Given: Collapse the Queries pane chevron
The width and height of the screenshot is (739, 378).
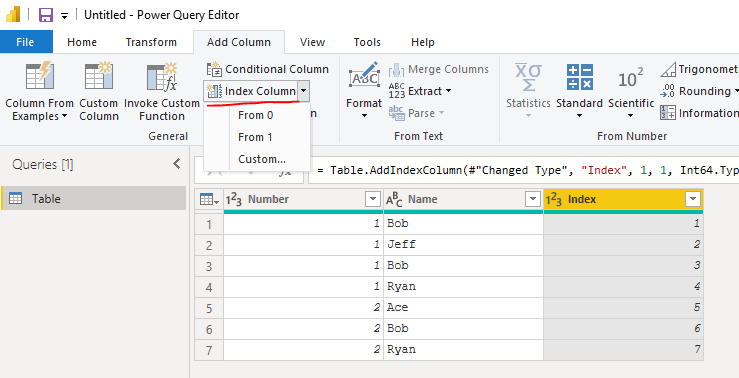Looking at the screenshot, I should pos(177,164).
